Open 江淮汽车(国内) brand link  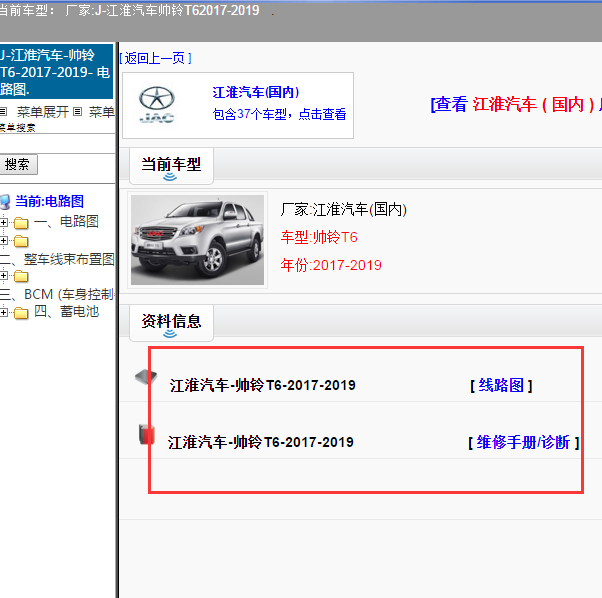click(x=256, y=92)
